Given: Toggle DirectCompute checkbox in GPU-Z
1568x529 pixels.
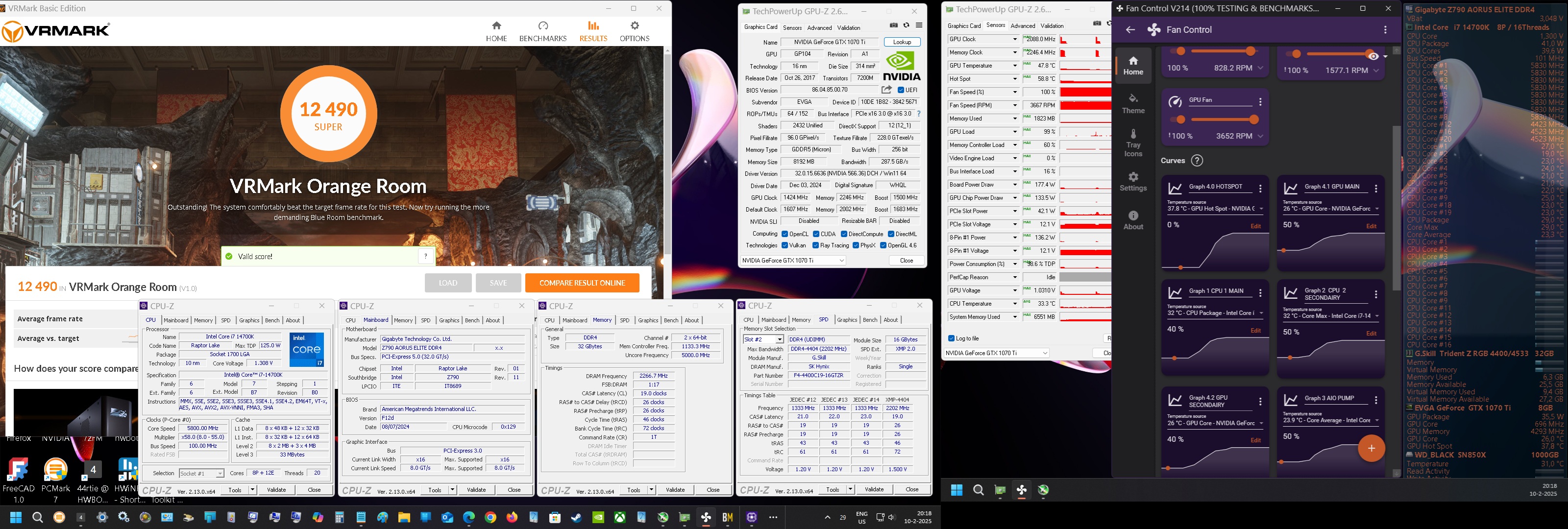Looking at the screenshot, I should point(844,234).
